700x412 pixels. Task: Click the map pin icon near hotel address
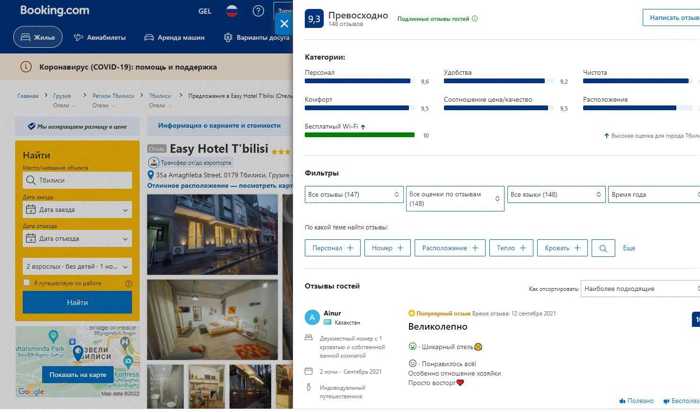tap(151, 175)
